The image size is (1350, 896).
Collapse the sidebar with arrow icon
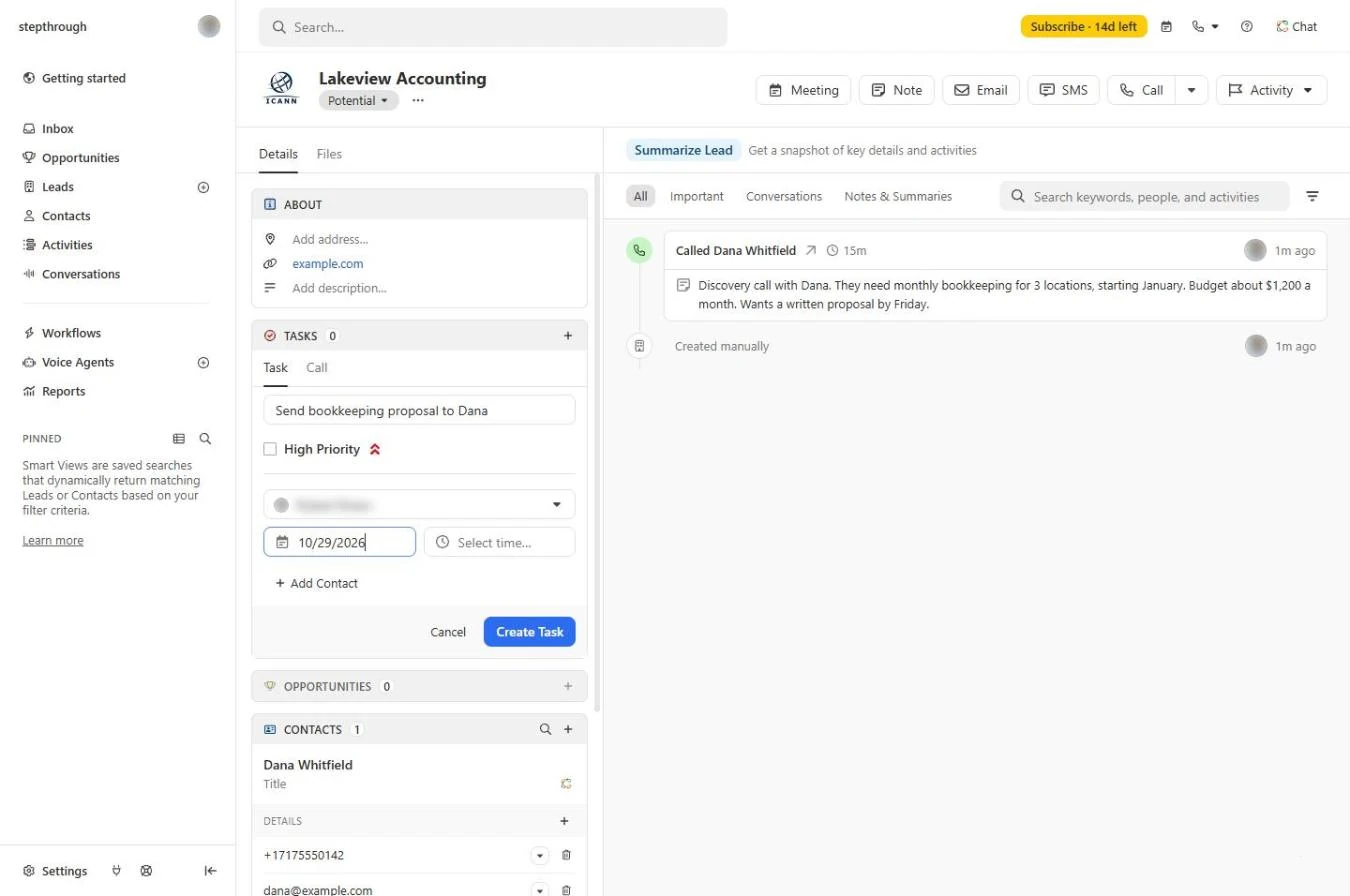(210, 871)
